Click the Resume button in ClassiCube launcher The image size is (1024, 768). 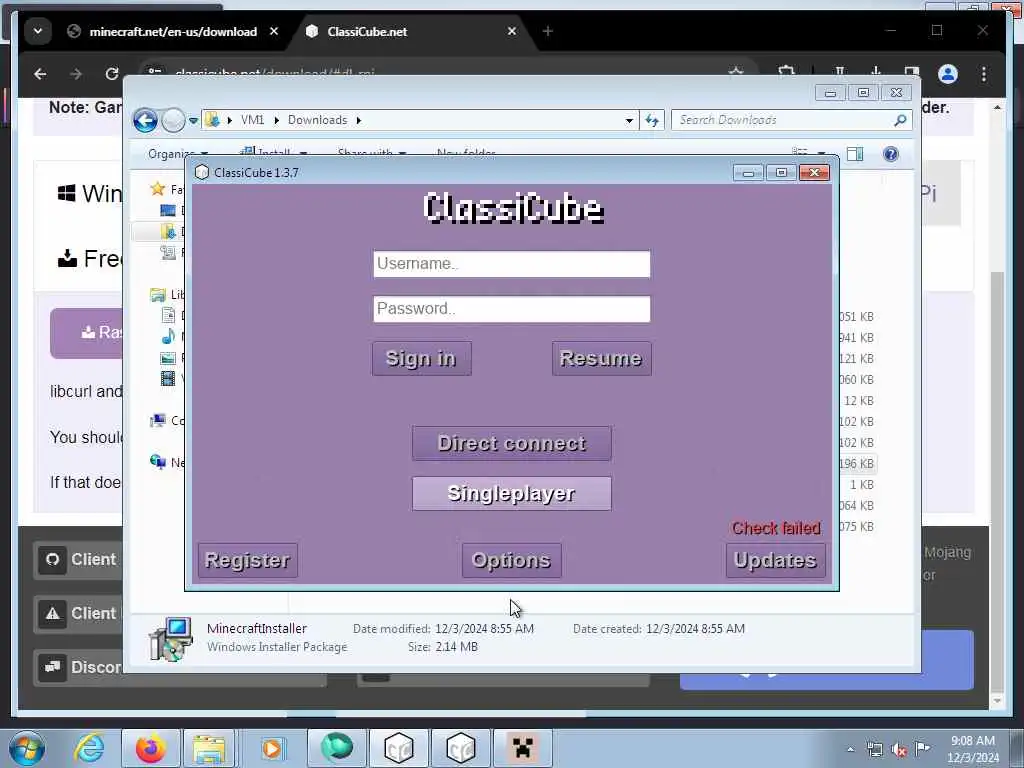[x=601, y=359]
